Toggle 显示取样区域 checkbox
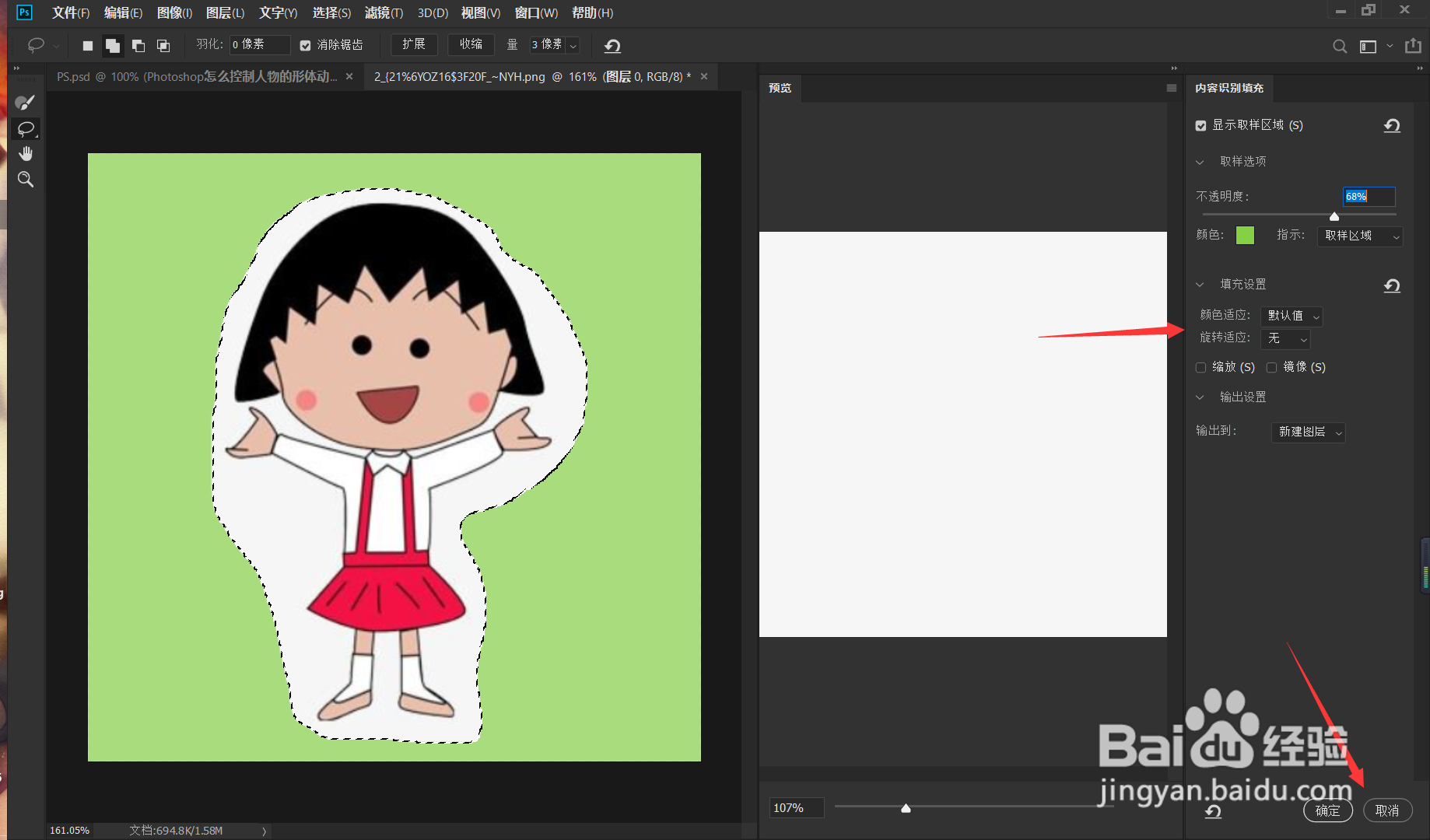Screen dimensions: 1430x840 (1201, 126)
